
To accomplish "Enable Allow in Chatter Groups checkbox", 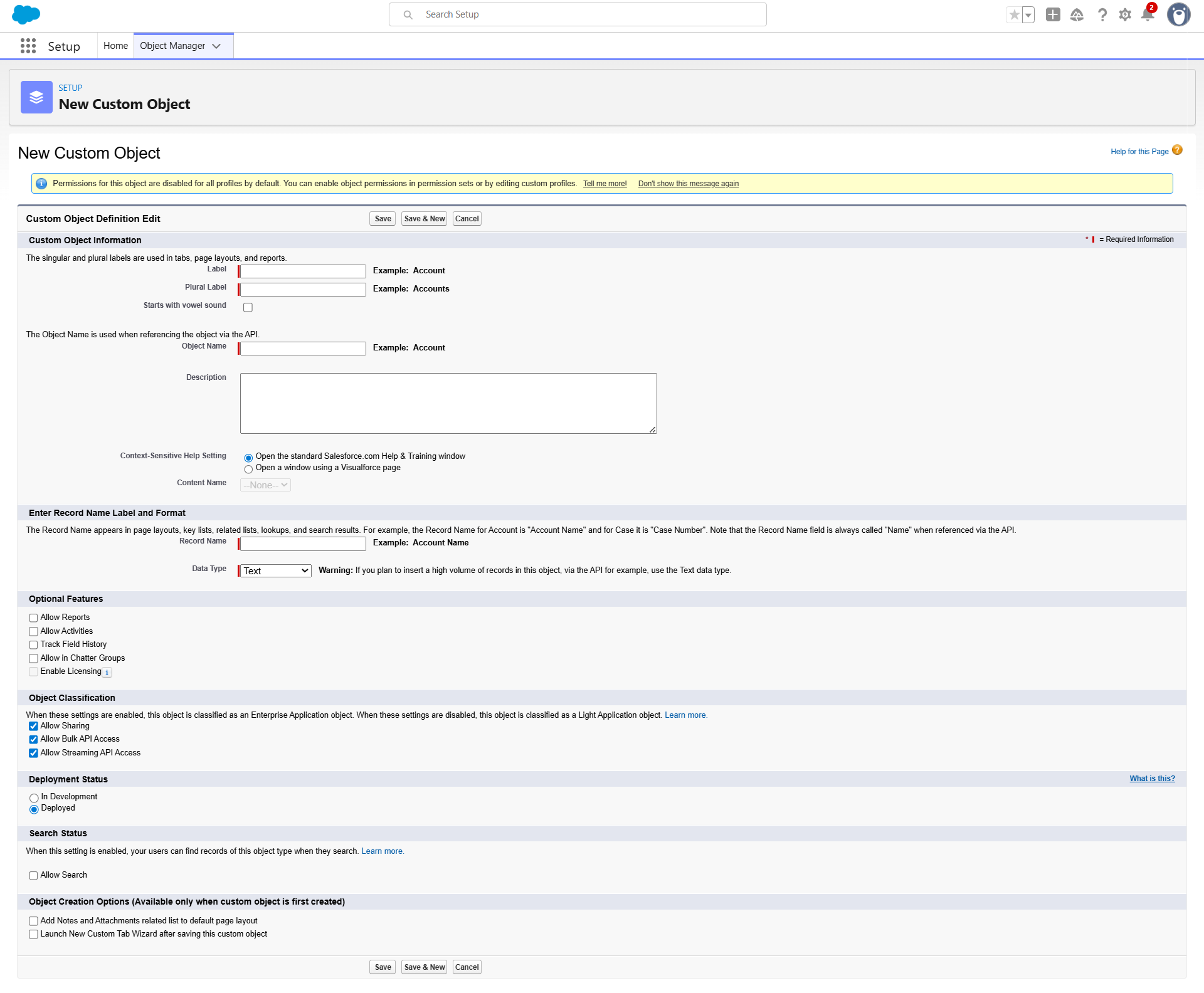I will pyautogui.click(x=33, y=658).
